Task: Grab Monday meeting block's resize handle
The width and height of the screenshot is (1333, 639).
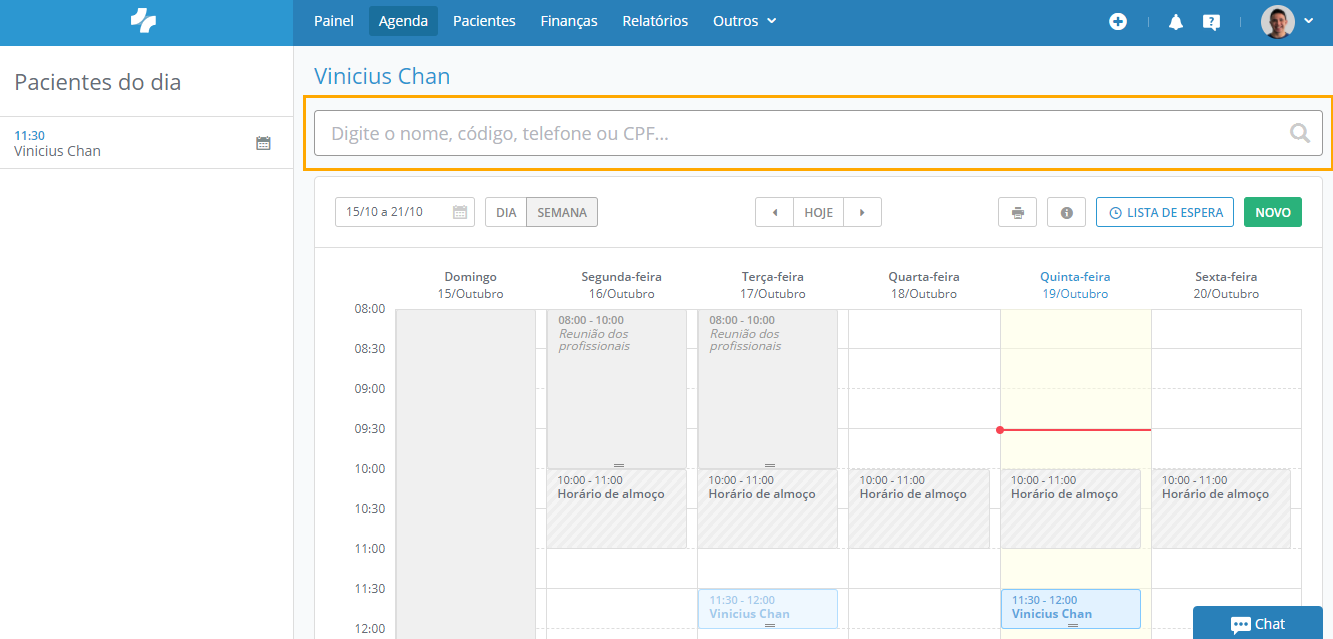Action: [619, 465]
